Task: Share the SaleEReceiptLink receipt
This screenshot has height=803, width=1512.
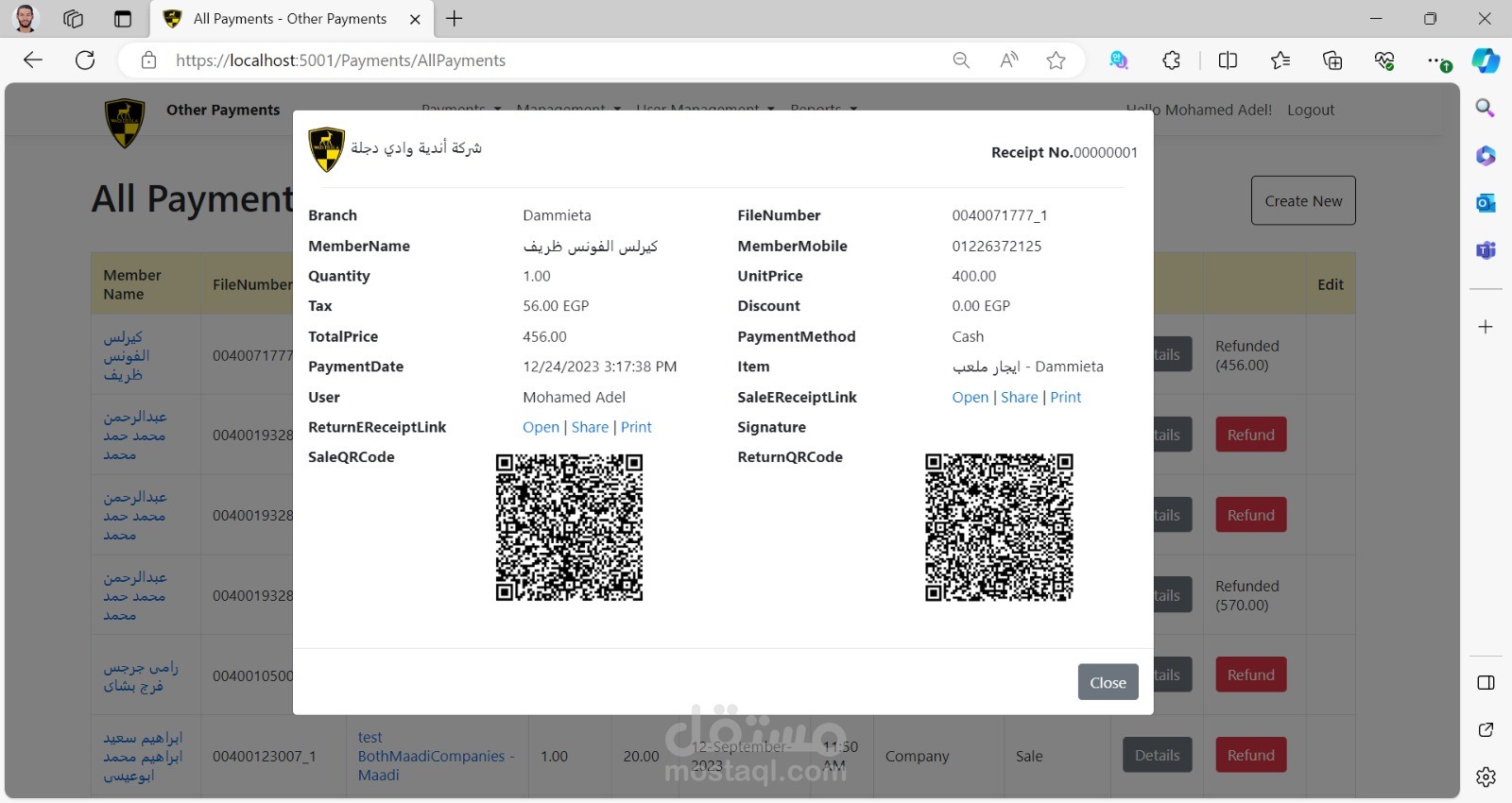Action: (x=1019, y=397)
